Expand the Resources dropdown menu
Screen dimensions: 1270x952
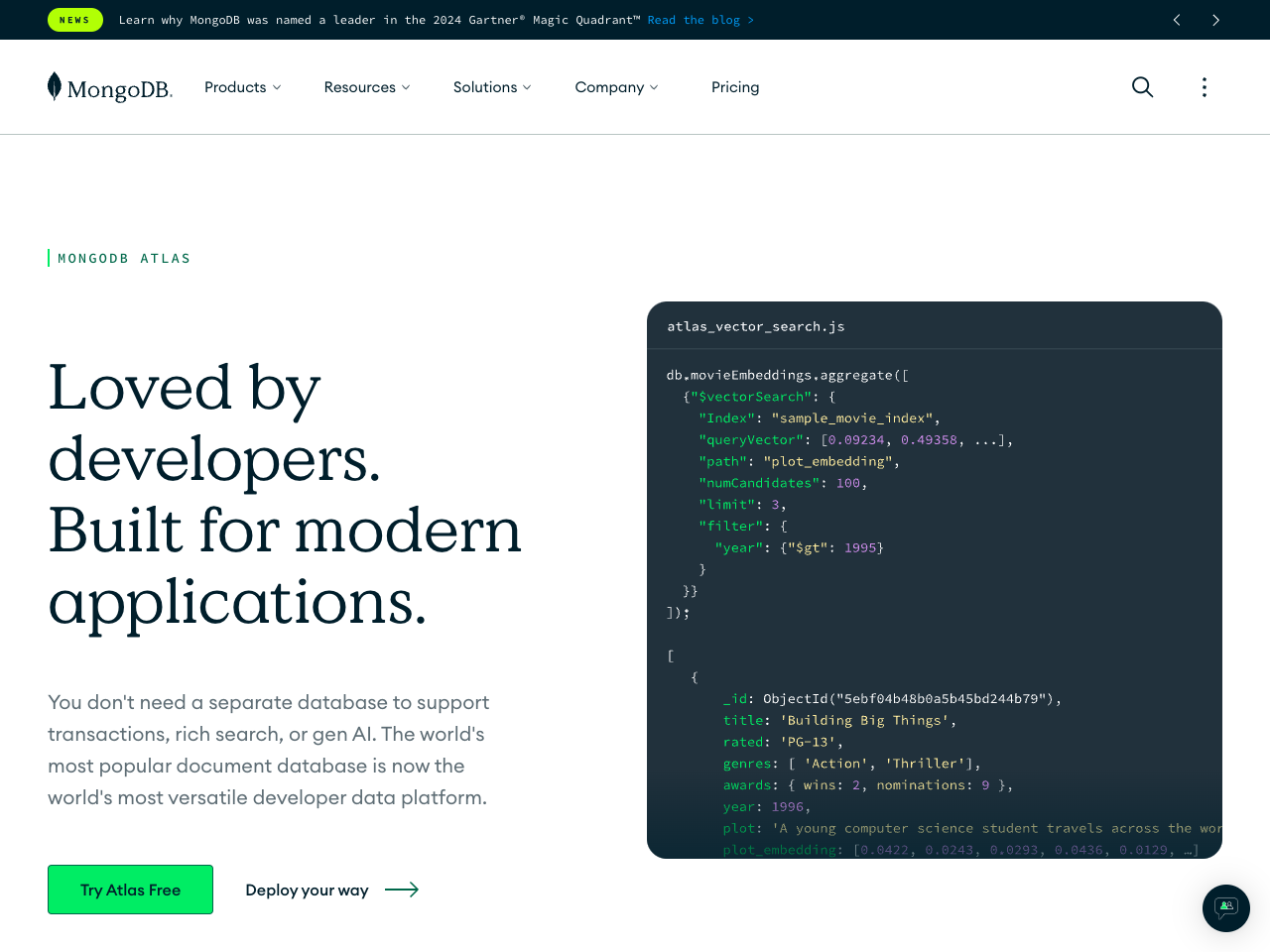[367, 87]
